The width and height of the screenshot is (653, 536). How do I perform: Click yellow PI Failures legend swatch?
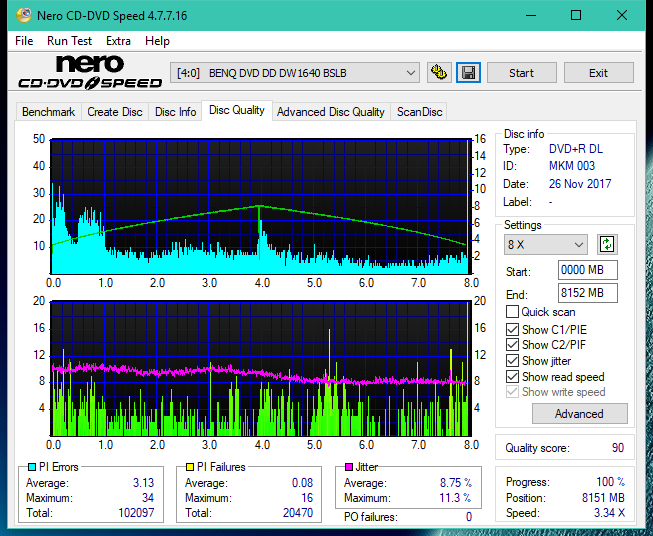click(x=190, y=467)
